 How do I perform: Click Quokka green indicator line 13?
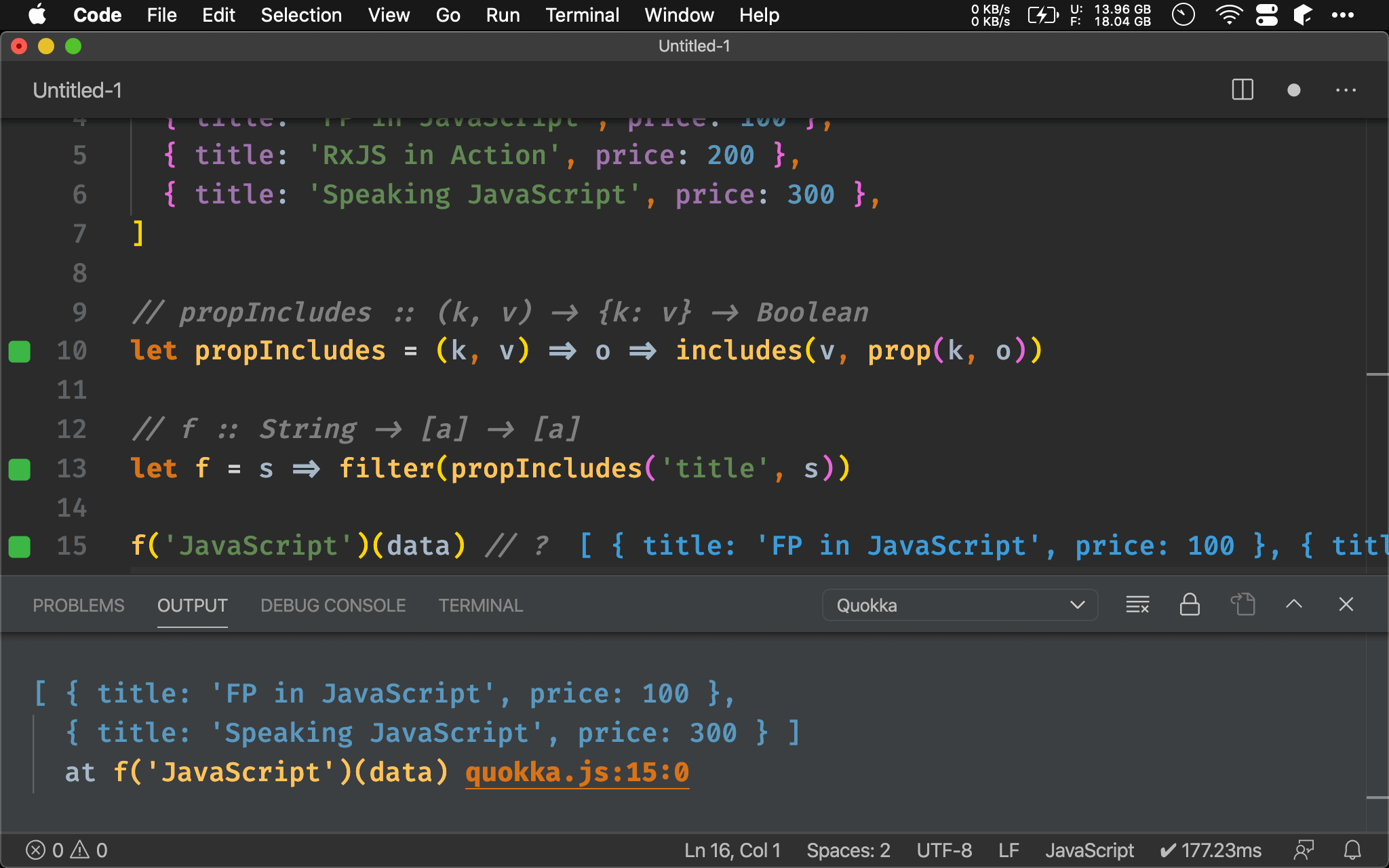pyautogui.click(x=20, y=469)
